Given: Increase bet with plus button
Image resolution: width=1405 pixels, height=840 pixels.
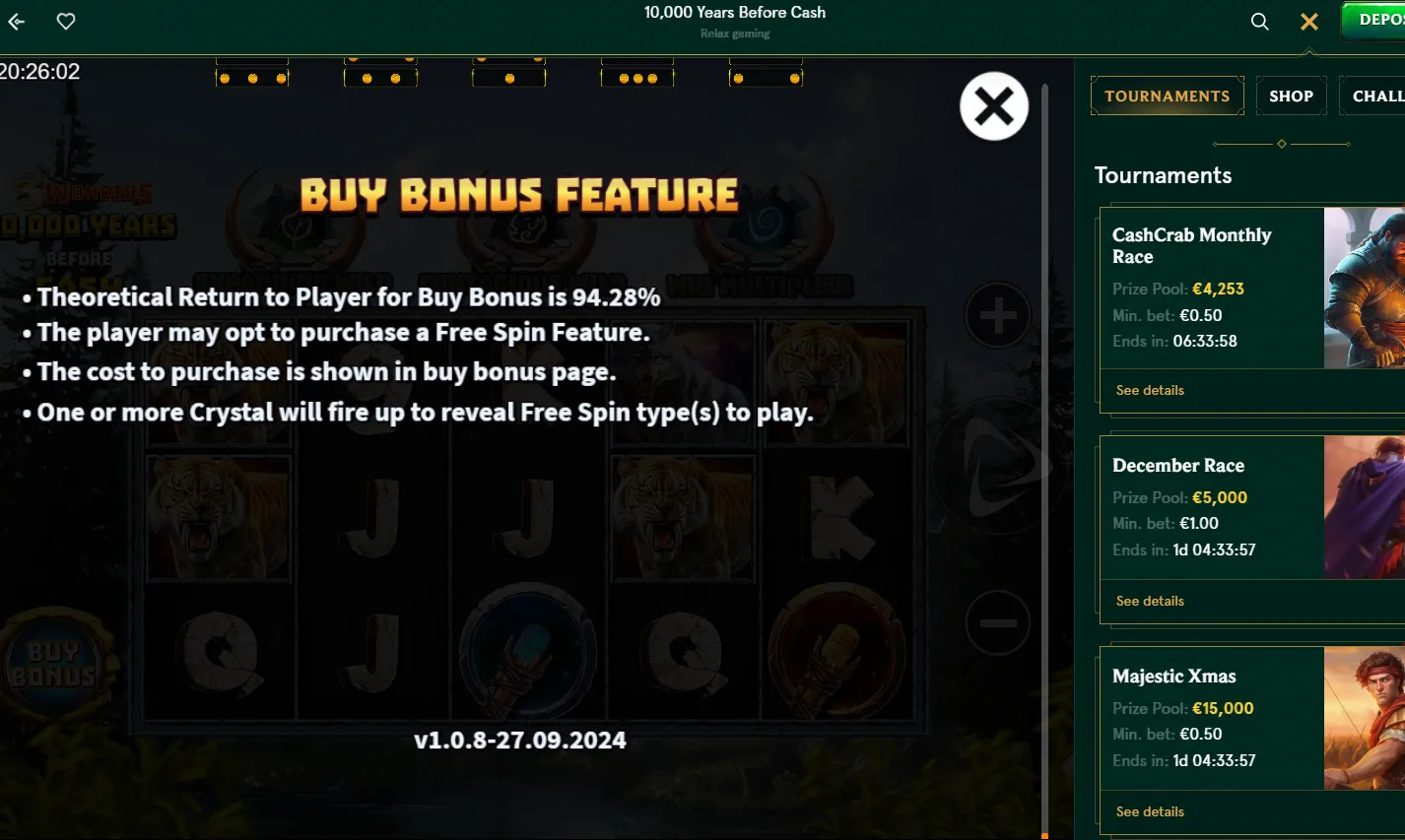Looking at the screenshot, I should tap(998, 316).
